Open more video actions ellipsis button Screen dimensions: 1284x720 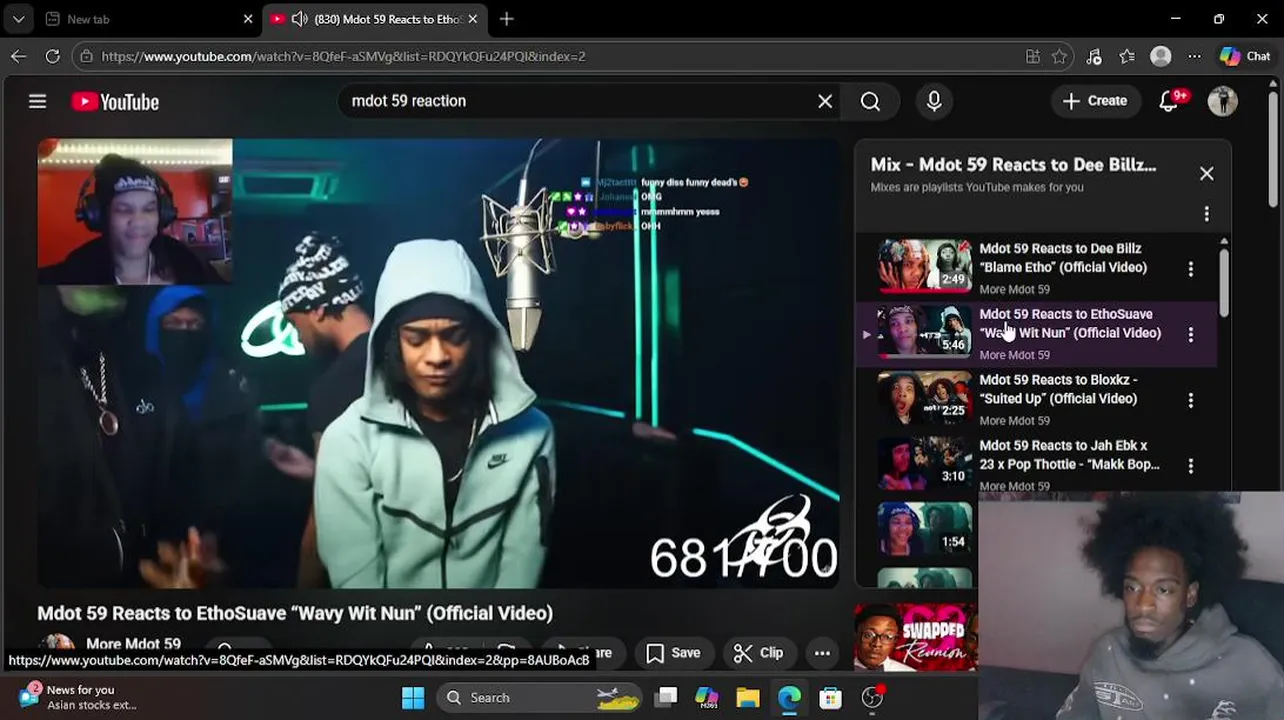click(822, 653)
